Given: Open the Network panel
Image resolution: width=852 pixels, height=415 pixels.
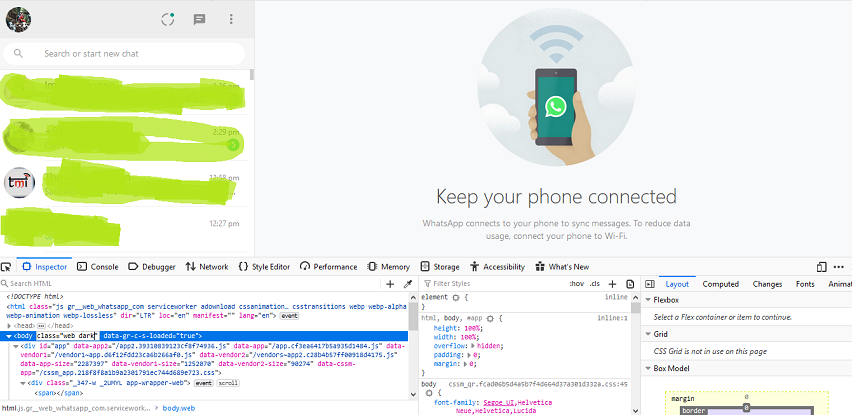Looking at the screenshot, I should 206,267.
